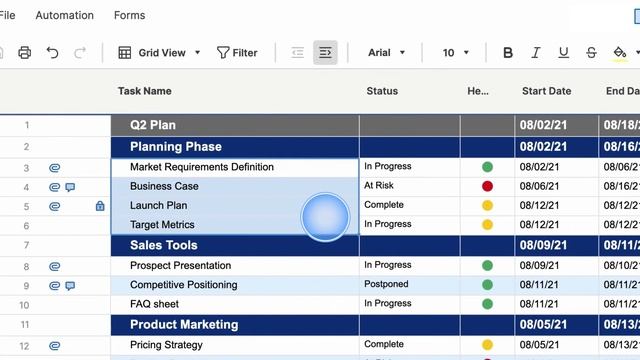The width and height of the screenshot is (640, 360).
Task: Click yellow health dot for Pricing Strategy
Action: point(487,344)
